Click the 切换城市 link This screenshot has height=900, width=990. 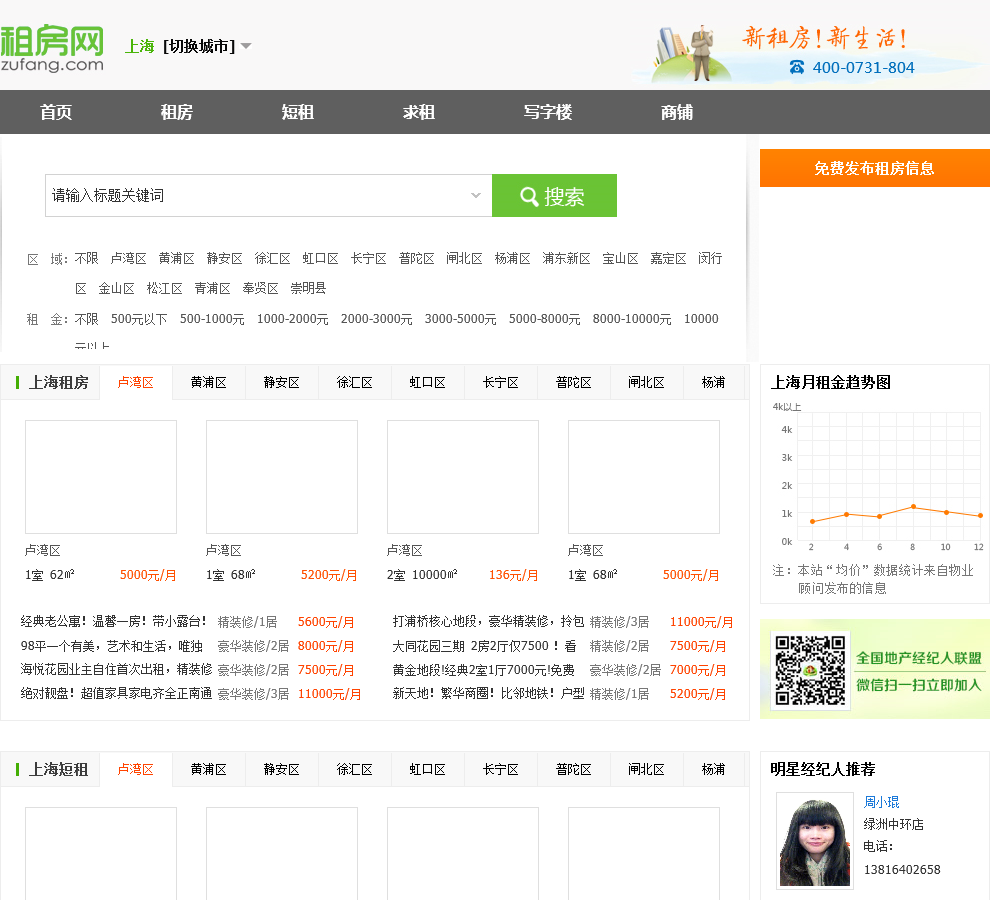pyautogui.click(x=199, y=46)
